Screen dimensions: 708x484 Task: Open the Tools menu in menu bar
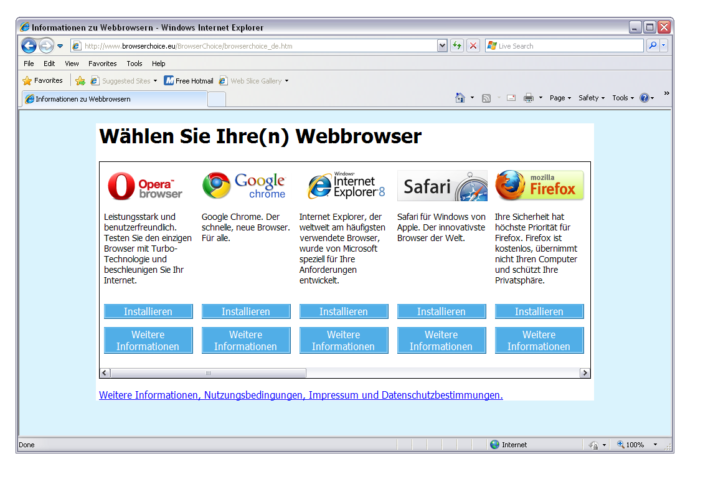click(134, 63)
